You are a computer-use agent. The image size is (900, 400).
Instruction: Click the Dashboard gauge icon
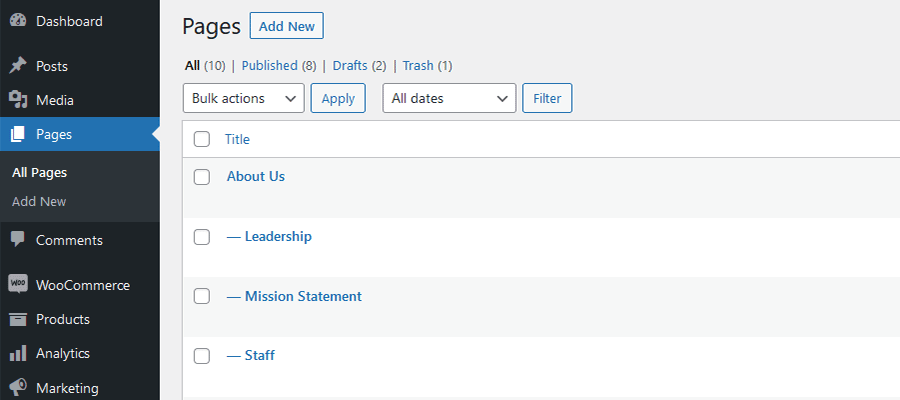click(18, 21)
